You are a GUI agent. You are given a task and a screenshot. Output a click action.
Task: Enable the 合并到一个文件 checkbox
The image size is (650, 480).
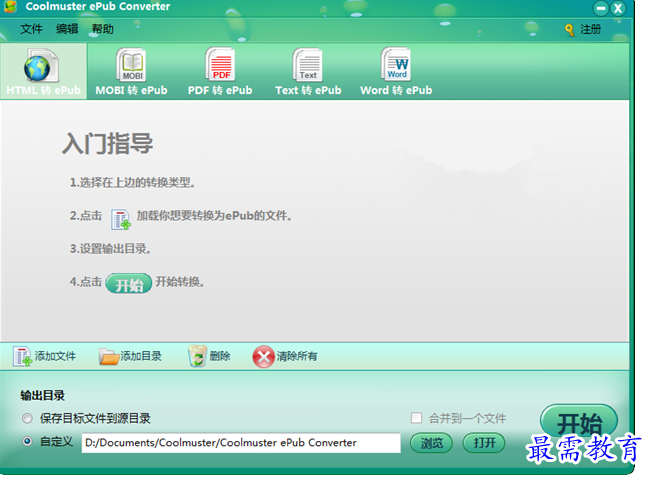point(416,418)
